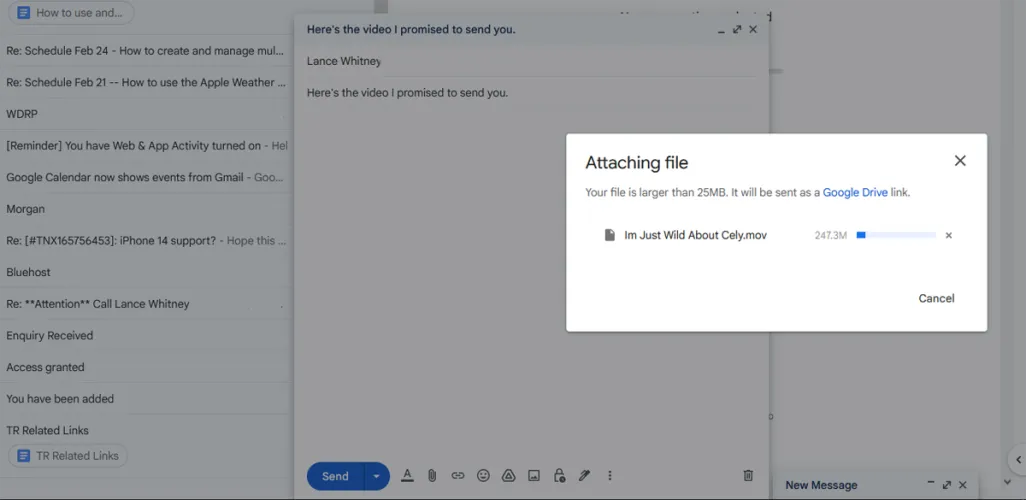
Task: Click the insert link icon
Action: [458, 476]
